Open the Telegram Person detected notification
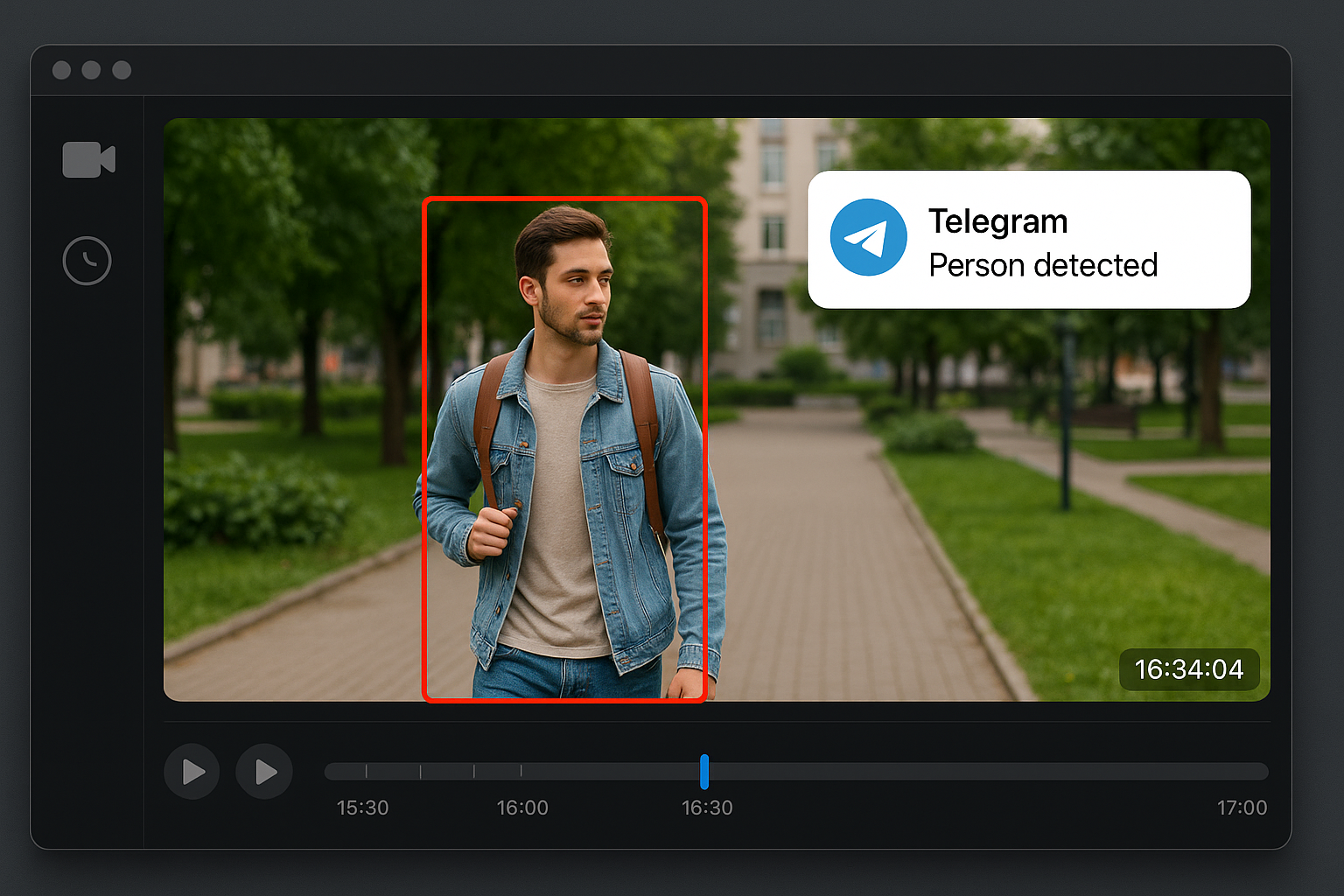Image resolution: width=1344 pixels, height=896 pixels. click(1029, 240)
